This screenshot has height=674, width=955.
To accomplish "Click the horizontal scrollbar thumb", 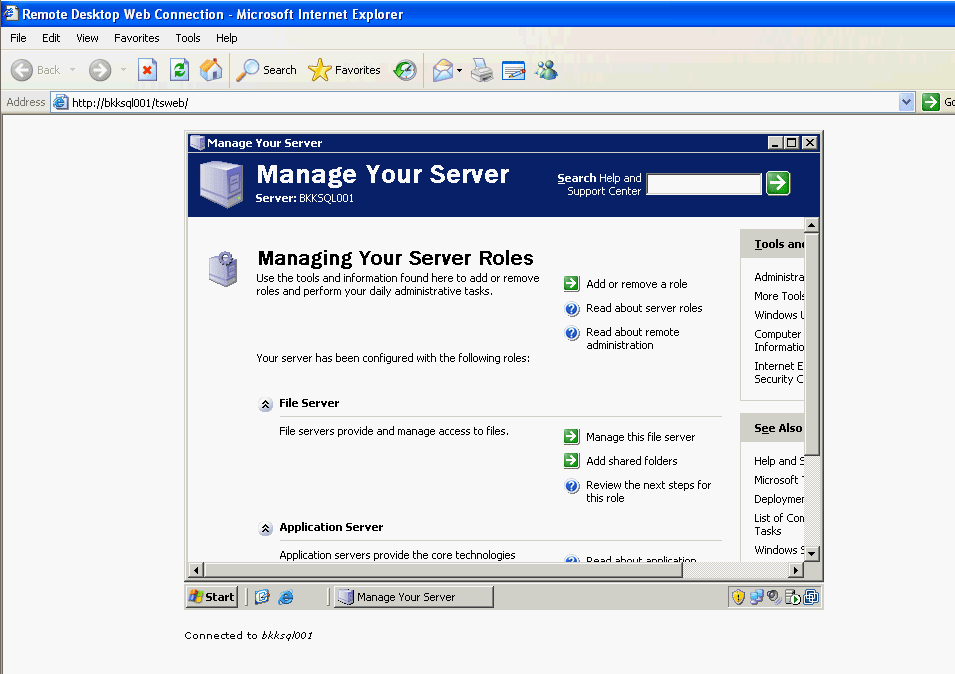I will [443, 570].
